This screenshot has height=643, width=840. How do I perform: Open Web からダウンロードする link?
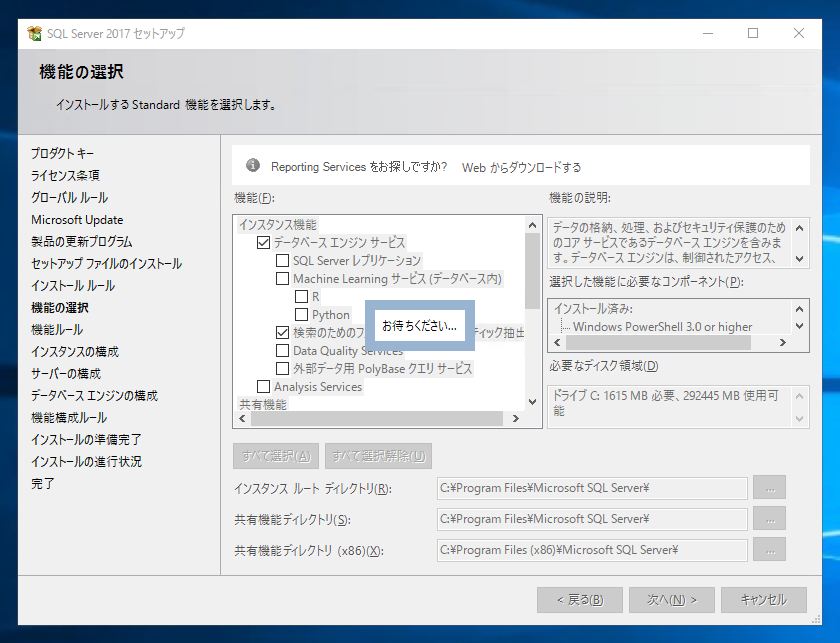coord(521,167)
